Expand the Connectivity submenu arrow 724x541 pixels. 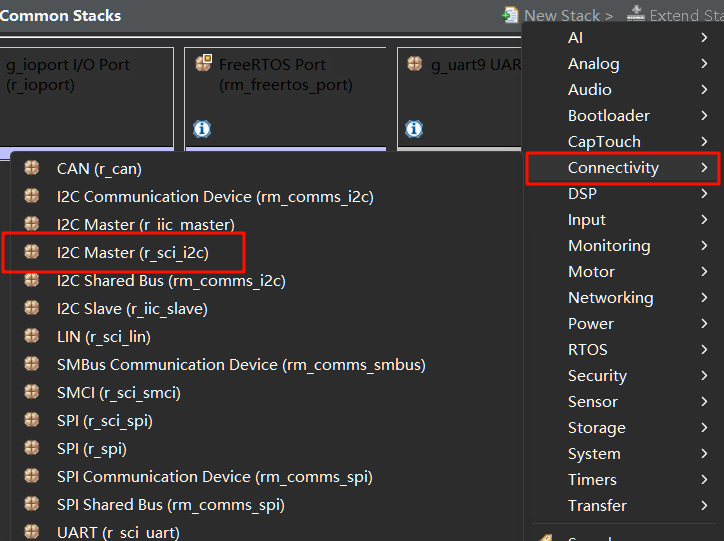tap(704, 168)
